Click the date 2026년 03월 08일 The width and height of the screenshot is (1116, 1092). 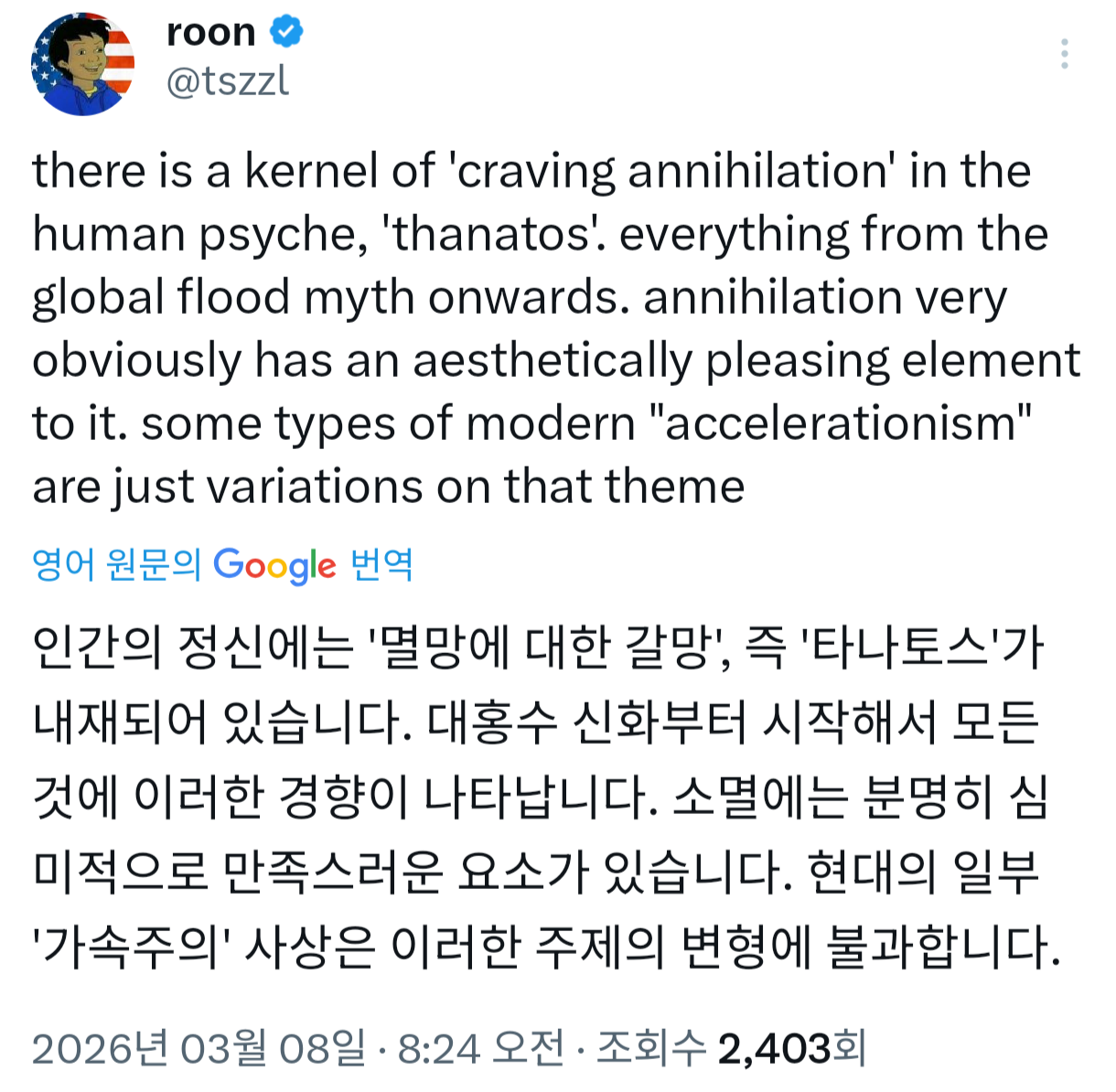point(199,1048)
